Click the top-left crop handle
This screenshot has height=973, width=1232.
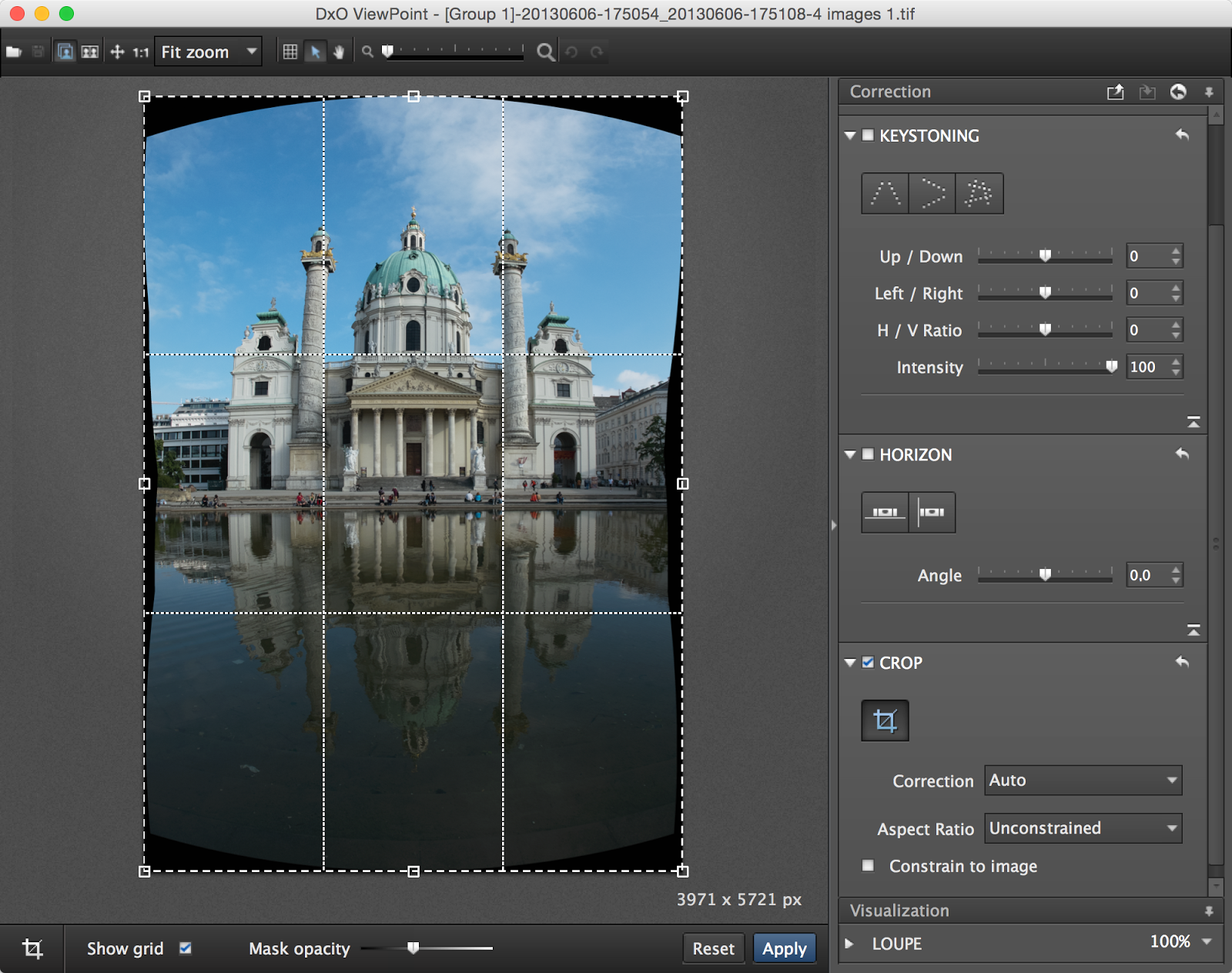[144, 96]
